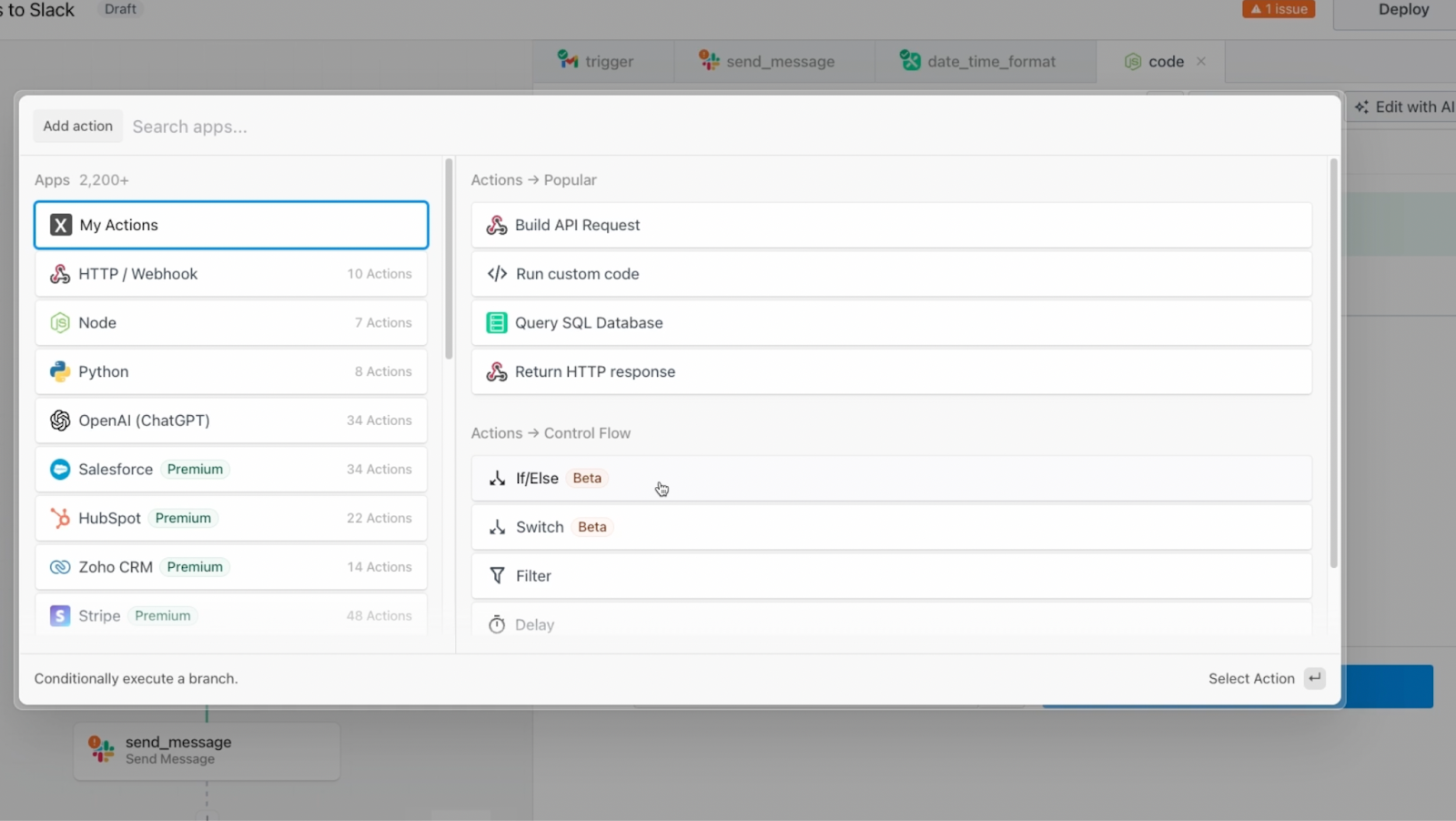Screen dimensions: 1456x821
Task: Click the Switch branch icon
Action: pyautogui.click(x=497, y=527)
